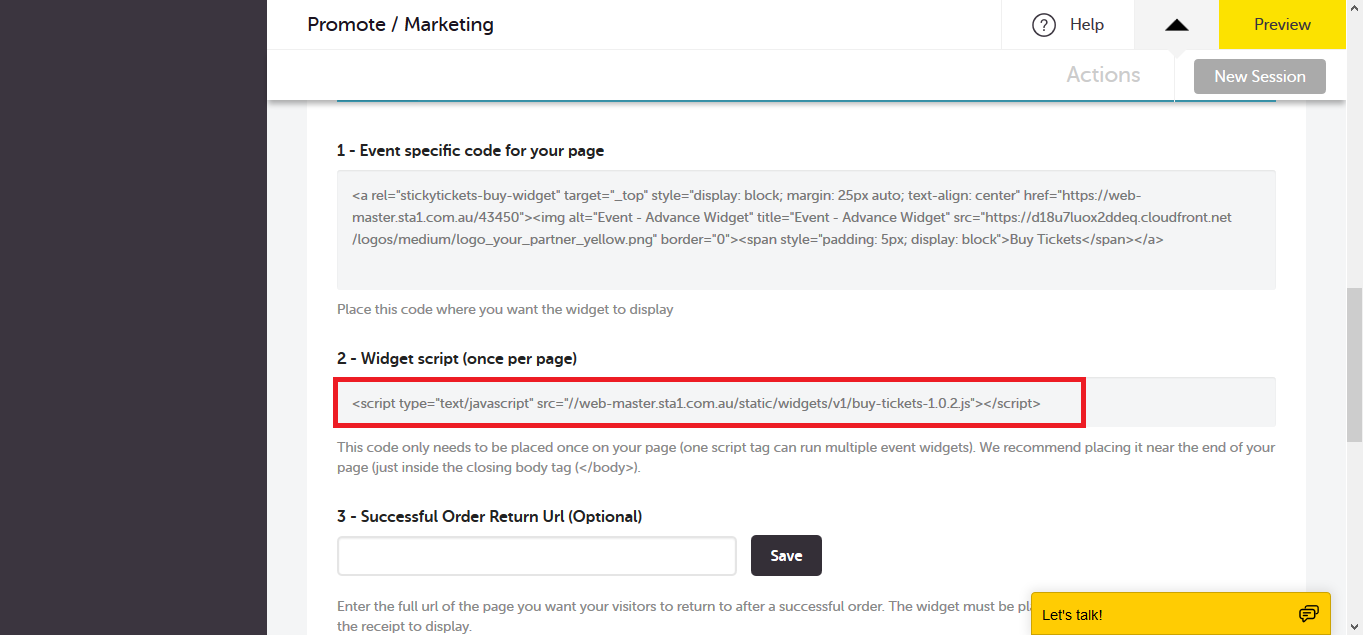This screenshot has width=1363, height=635.
Task: Save the order return URL
Action: (786, 556)
